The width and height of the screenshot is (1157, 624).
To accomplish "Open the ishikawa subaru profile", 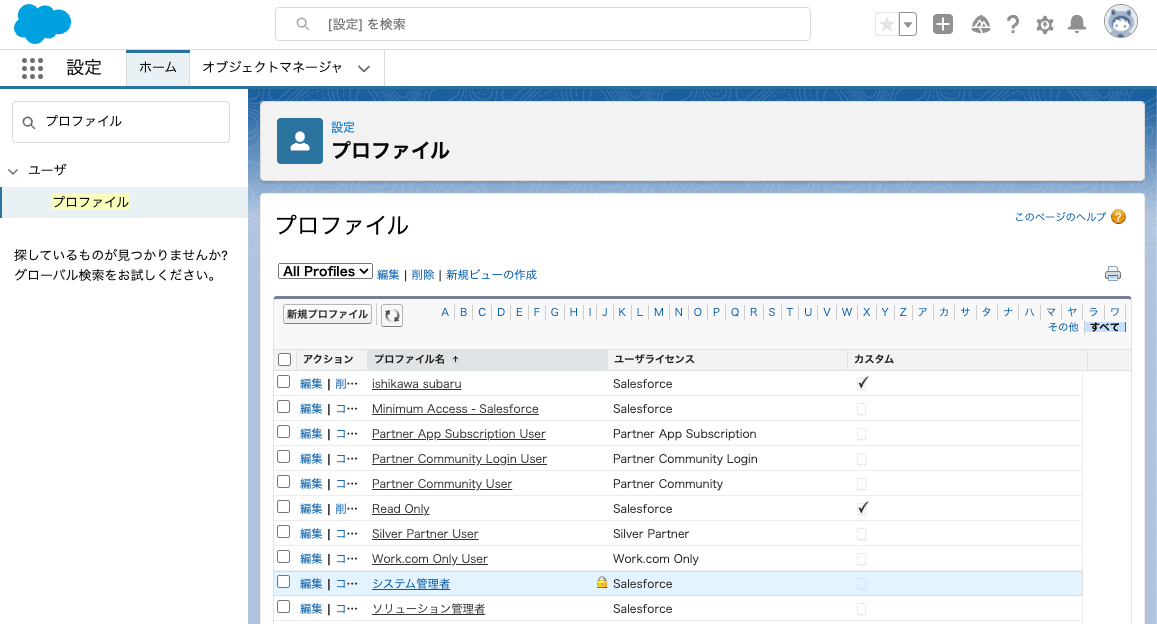I will (416, 384).
